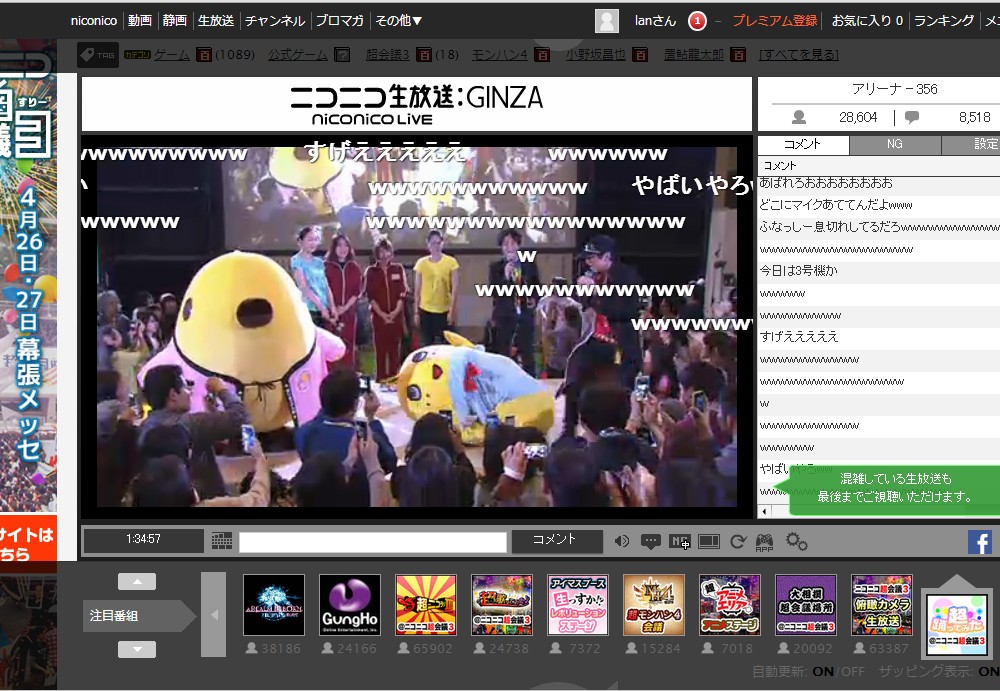Switch to the コメント tab
The height and width of the screenshot is (691, 1000).
(802, 144)
